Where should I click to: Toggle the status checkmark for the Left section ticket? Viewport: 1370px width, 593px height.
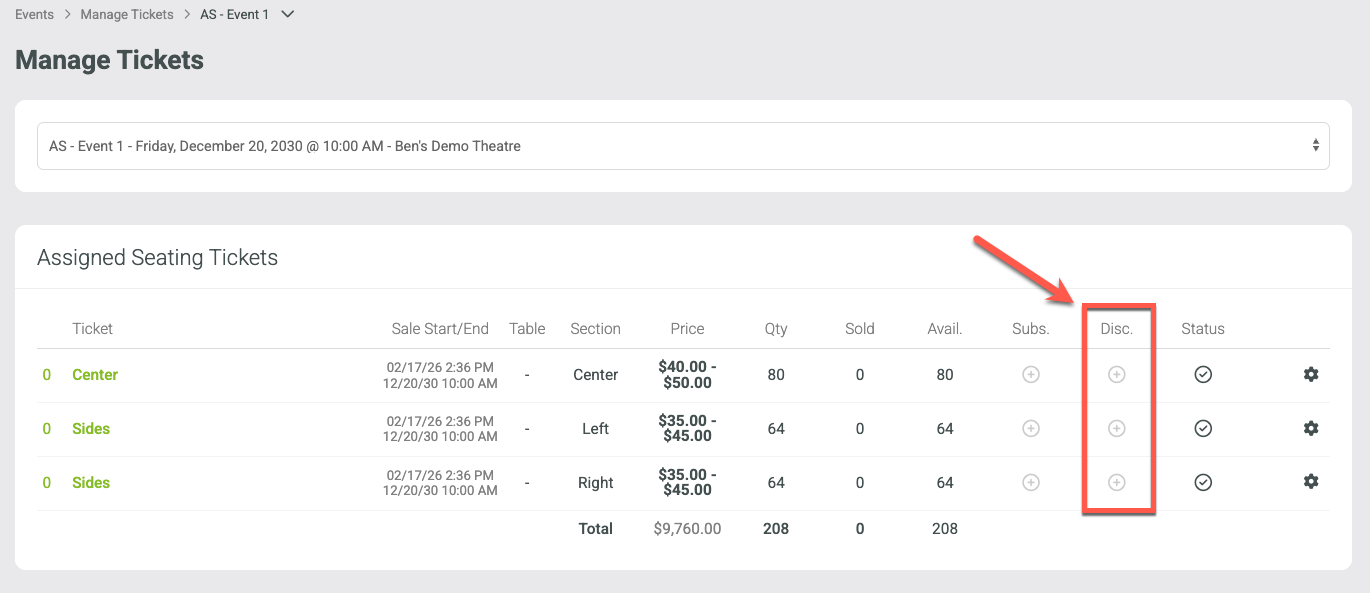(1203, 428)
